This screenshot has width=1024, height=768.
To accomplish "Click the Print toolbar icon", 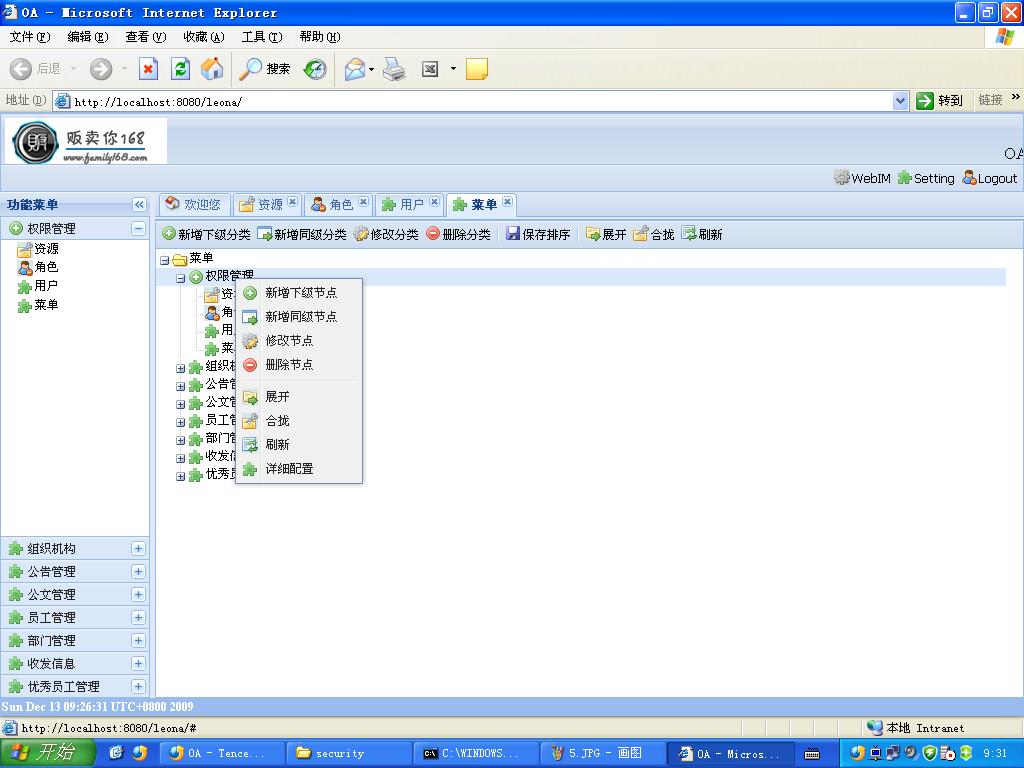I will (394, 69).
